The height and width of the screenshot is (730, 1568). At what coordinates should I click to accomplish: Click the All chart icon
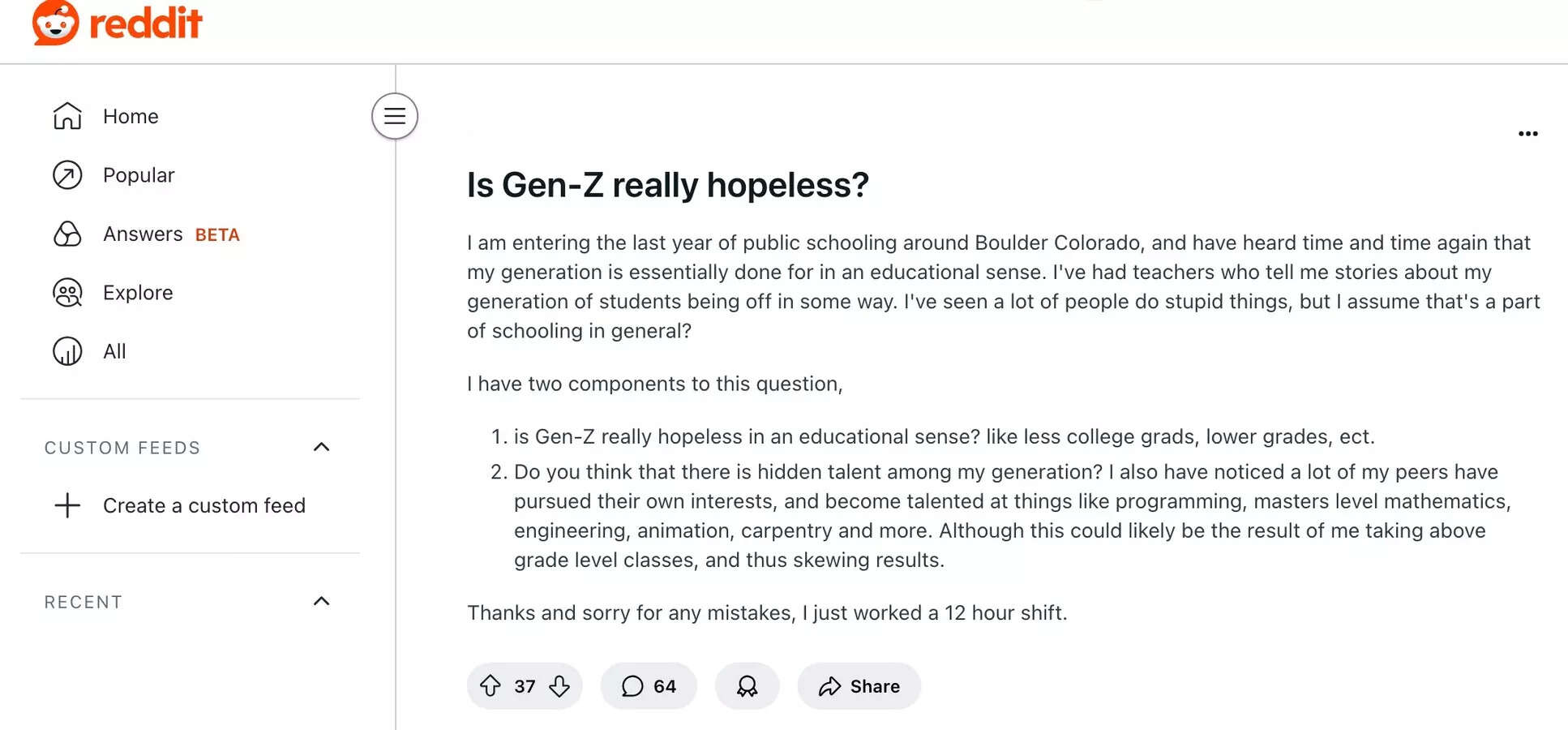(67, 351)
